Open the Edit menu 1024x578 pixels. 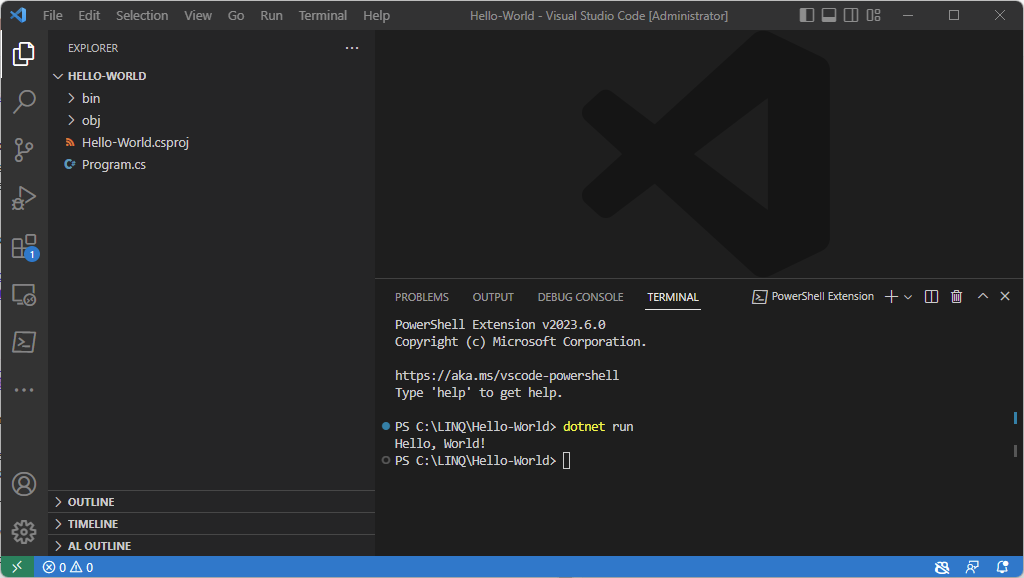(89, 15)
